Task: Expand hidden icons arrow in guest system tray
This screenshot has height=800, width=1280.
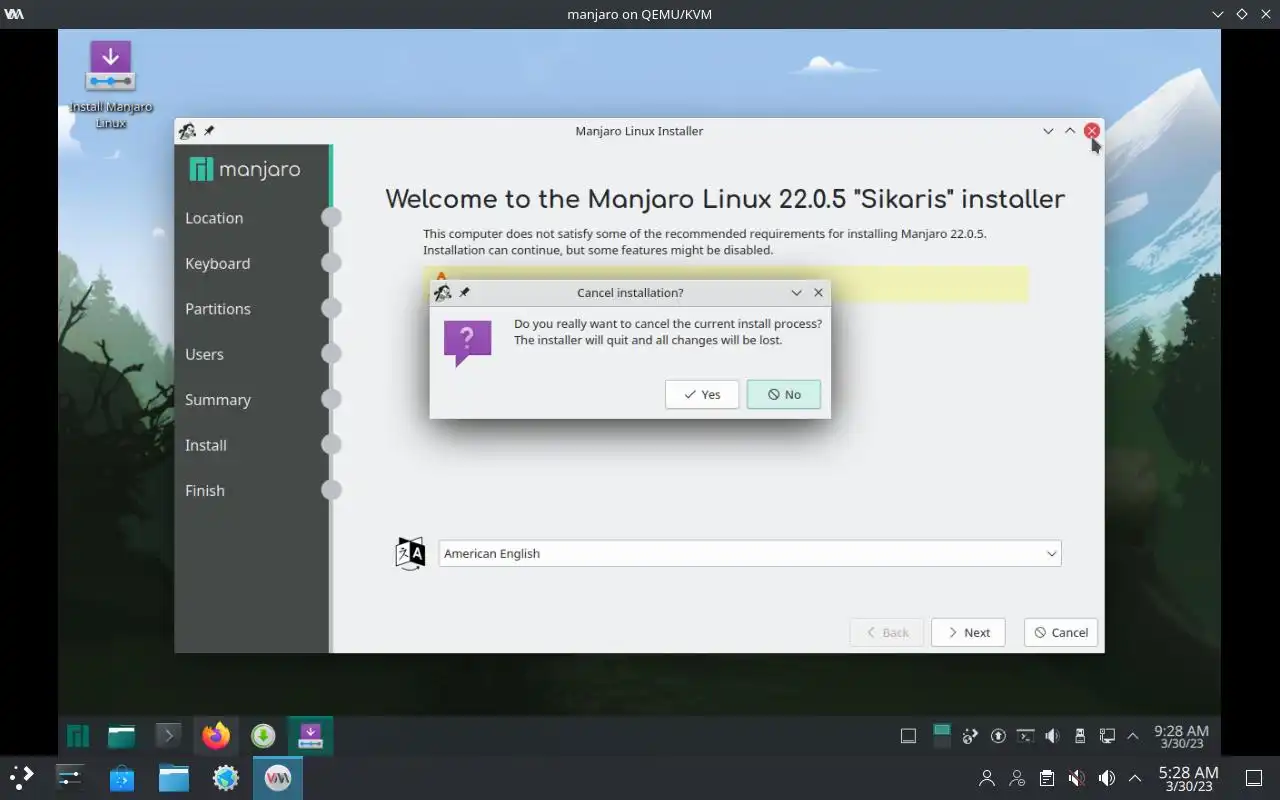Action: (1133, 736)
